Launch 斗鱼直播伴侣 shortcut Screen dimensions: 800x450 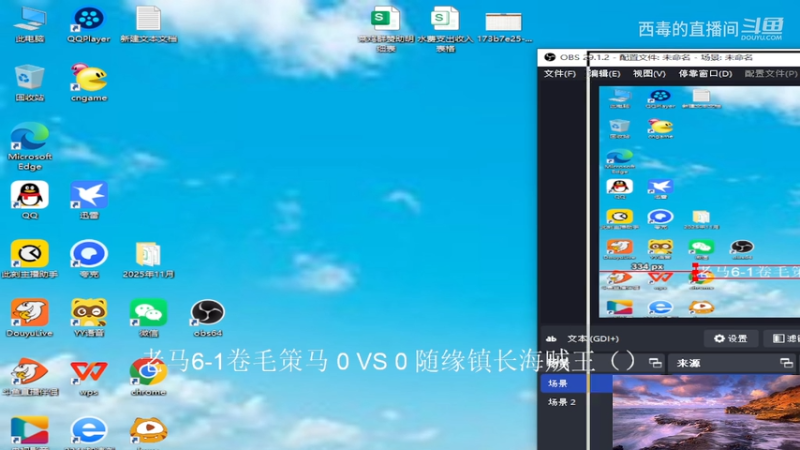30,377
